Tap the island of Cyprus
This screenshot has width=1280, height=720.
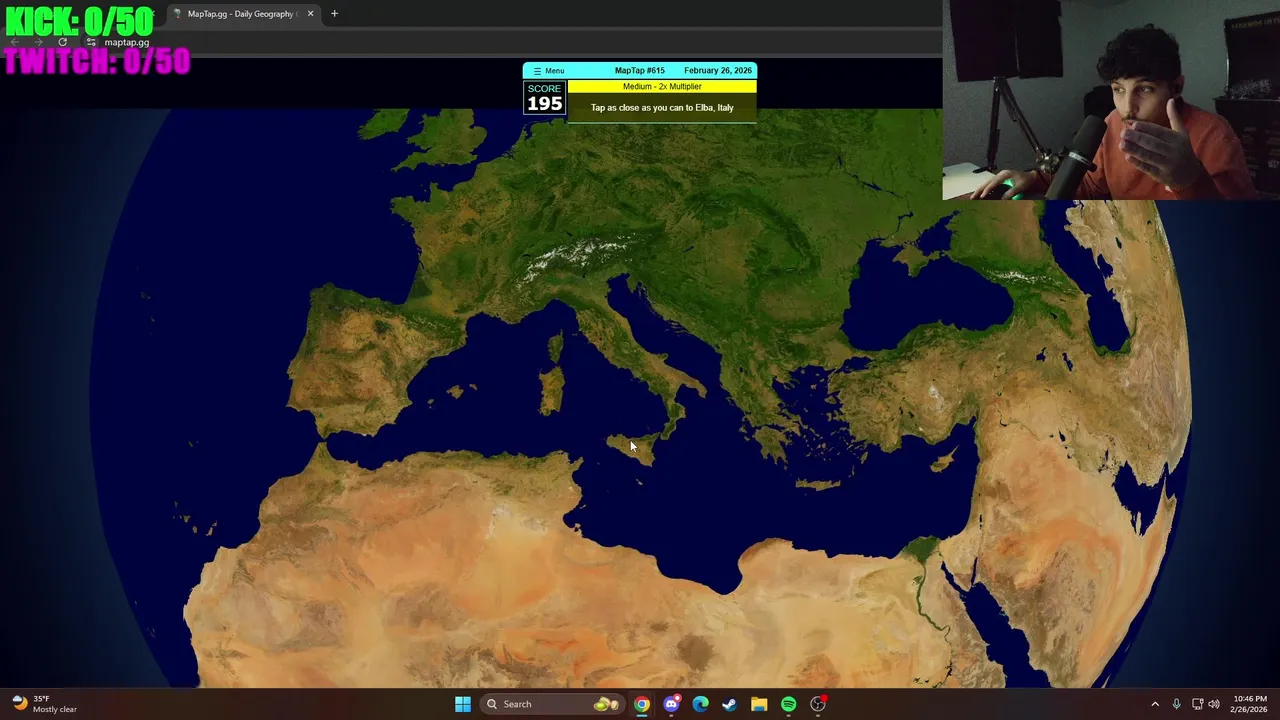pos(942,461)
